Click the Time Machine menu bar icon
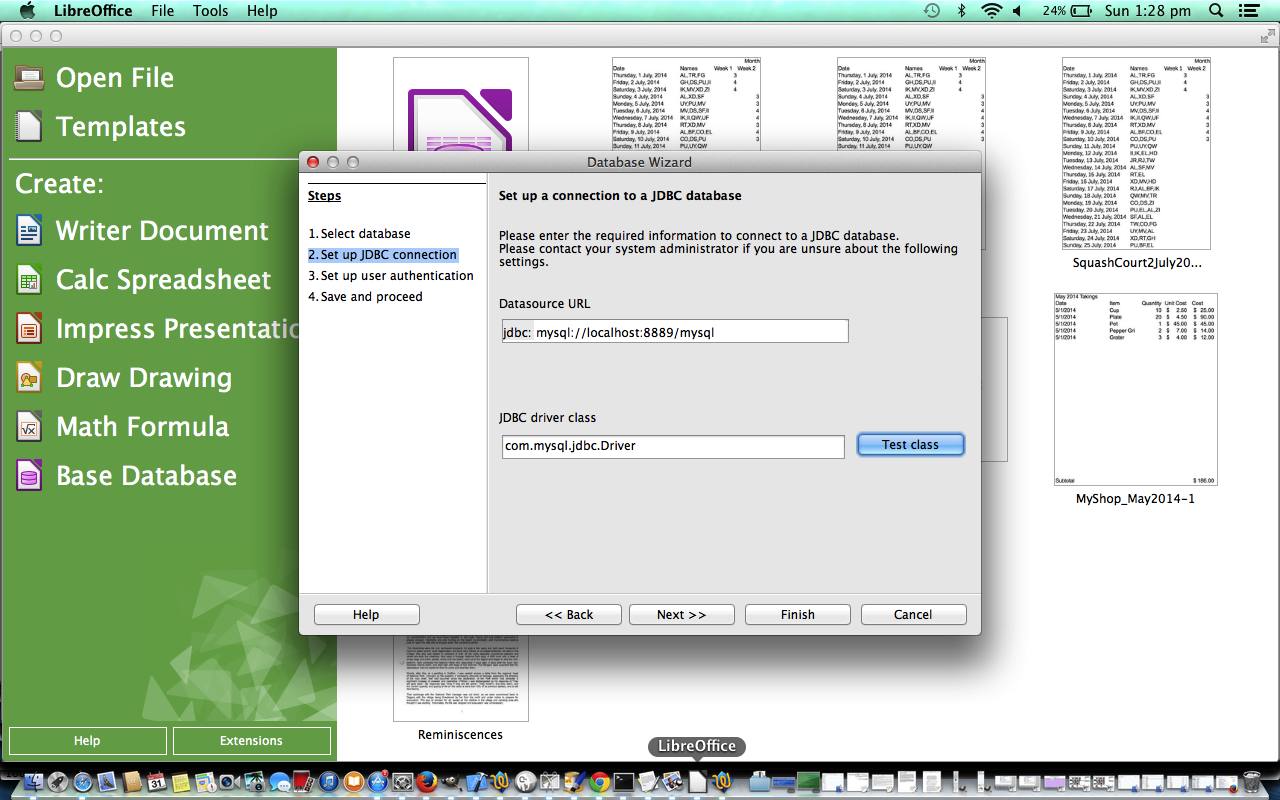The width and height of the screenshot is (1280, 800). [x=931, y=11]
